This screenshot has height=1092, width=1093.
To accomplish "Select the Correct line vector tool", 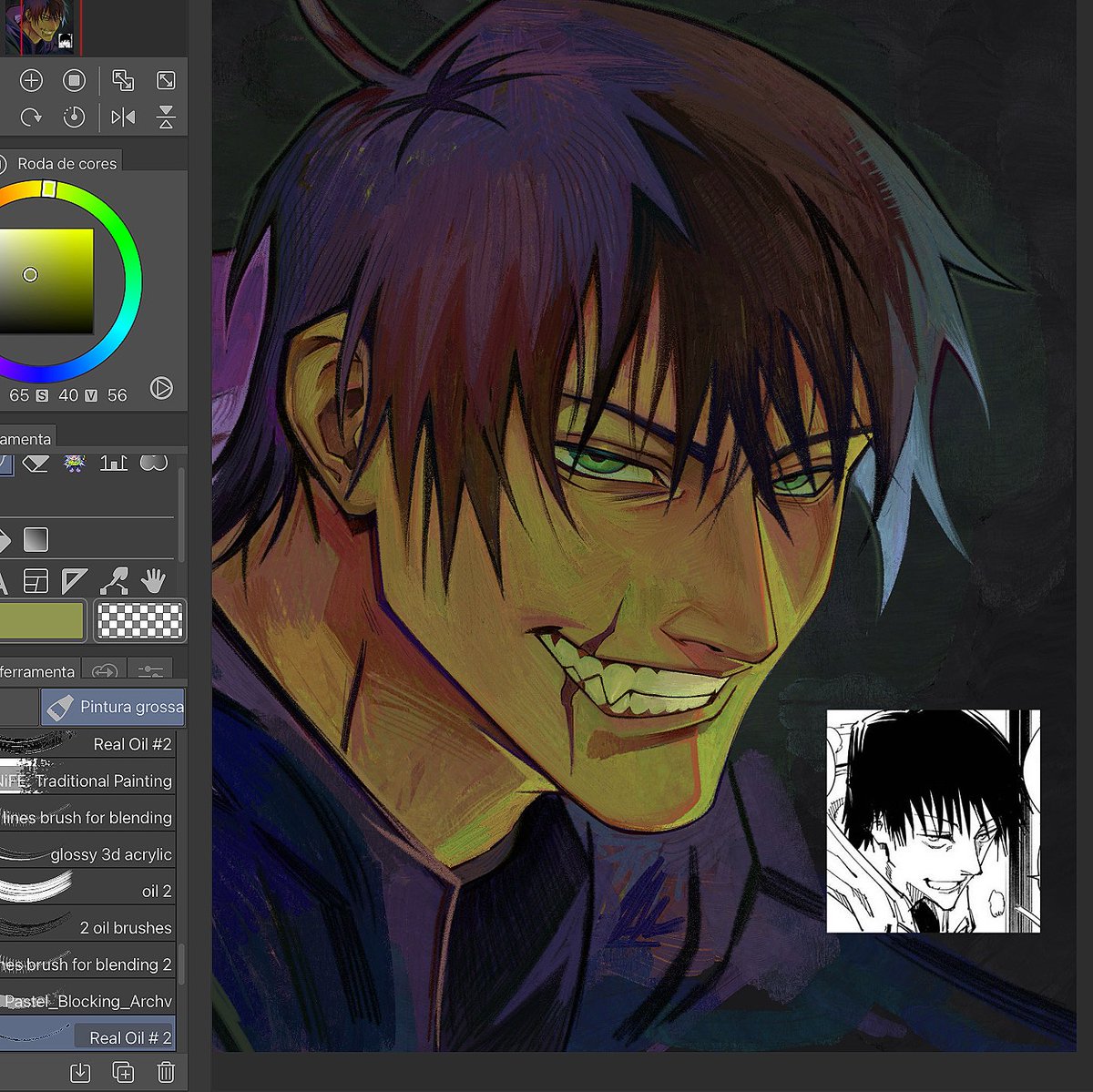I will click(x=114, y=580).
